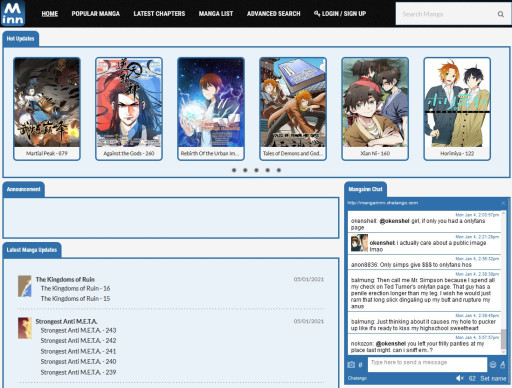Open the chat camera image upload icon
Image resolution: width=512 pixels, height=388 pixels.
coord(351,365)
